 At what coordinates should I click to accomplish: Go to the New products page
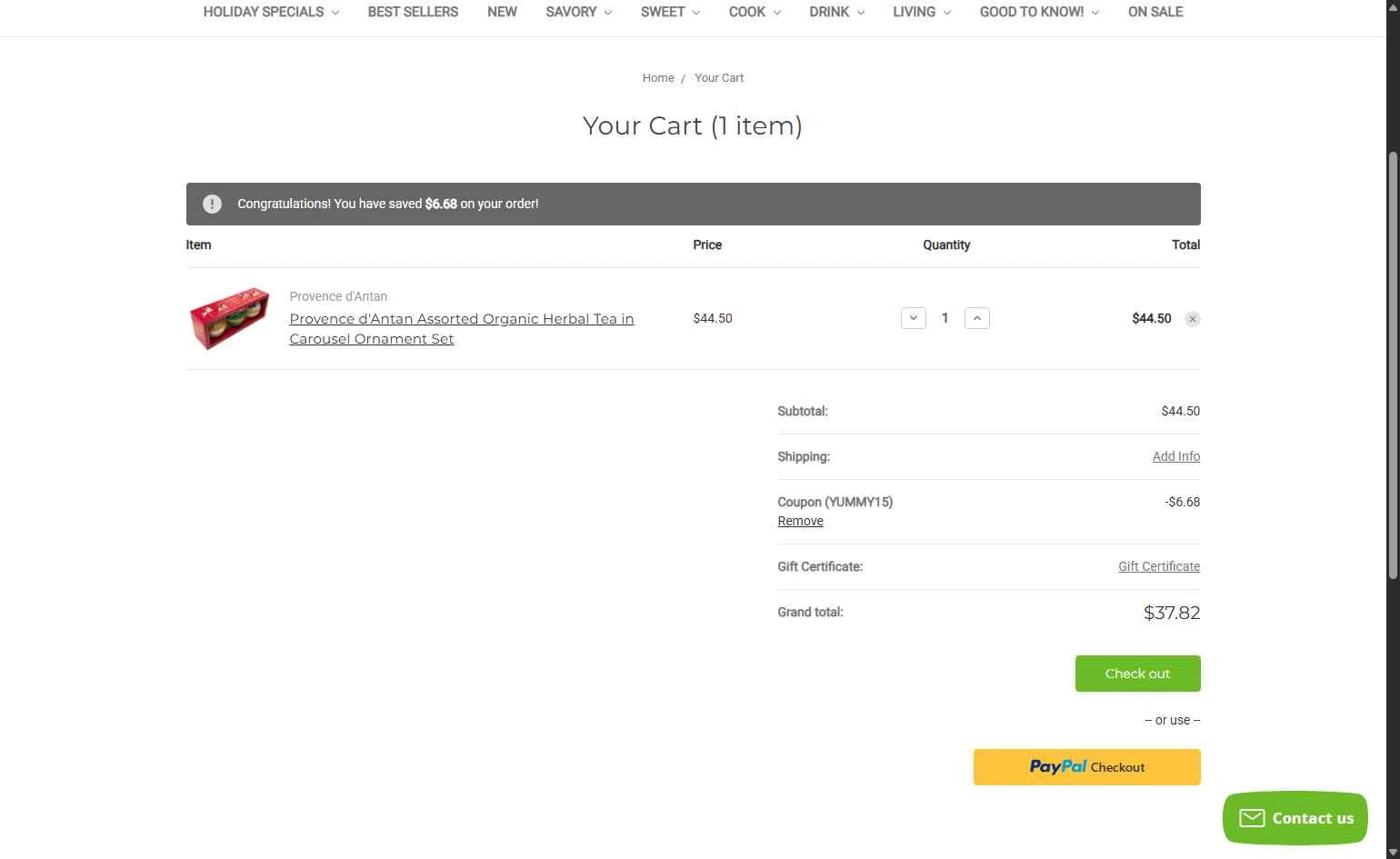click(x=502, y=12)
